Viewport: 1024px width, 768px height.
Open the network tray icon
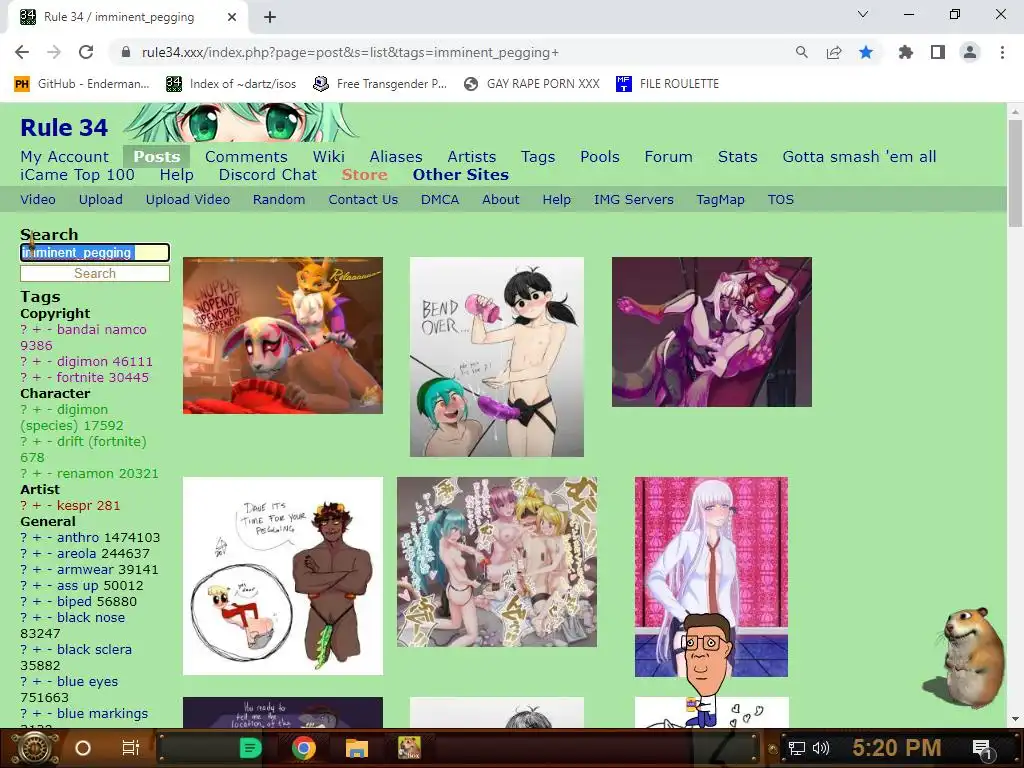796,748
